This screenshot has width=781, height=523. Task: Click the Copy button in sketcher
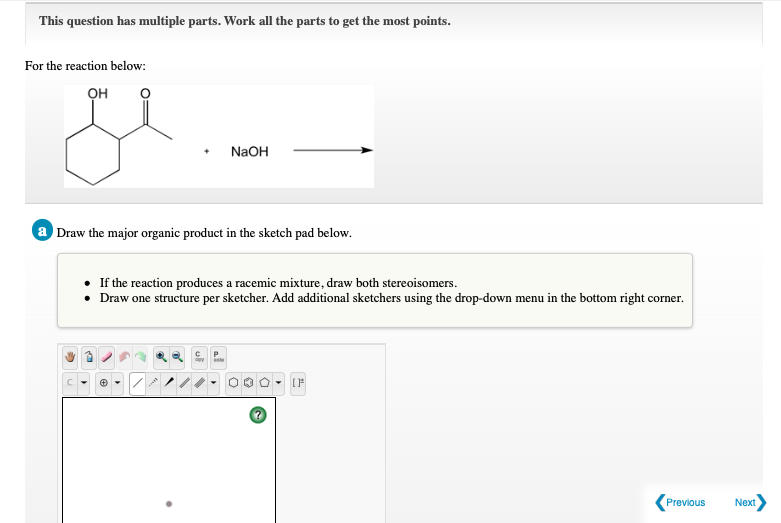pos(199,357)
